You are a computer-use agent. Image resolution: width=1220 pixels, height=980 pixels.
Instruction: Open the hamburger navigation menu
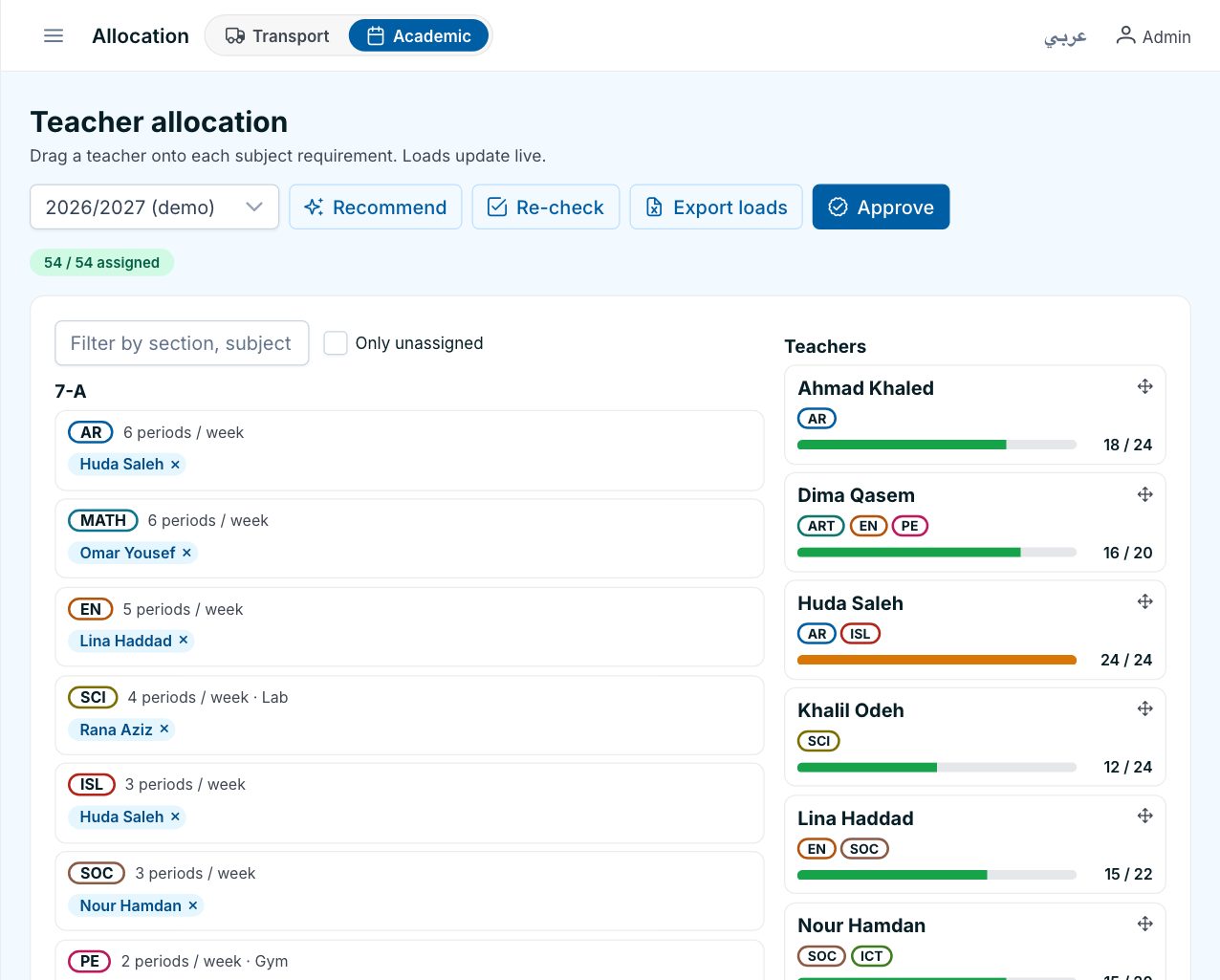[54, 35]
